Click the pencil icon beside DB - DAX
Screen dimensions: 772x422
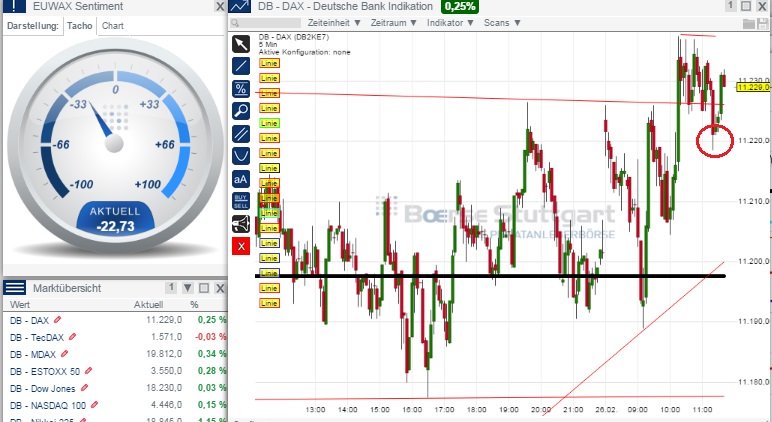pos(58,320)
